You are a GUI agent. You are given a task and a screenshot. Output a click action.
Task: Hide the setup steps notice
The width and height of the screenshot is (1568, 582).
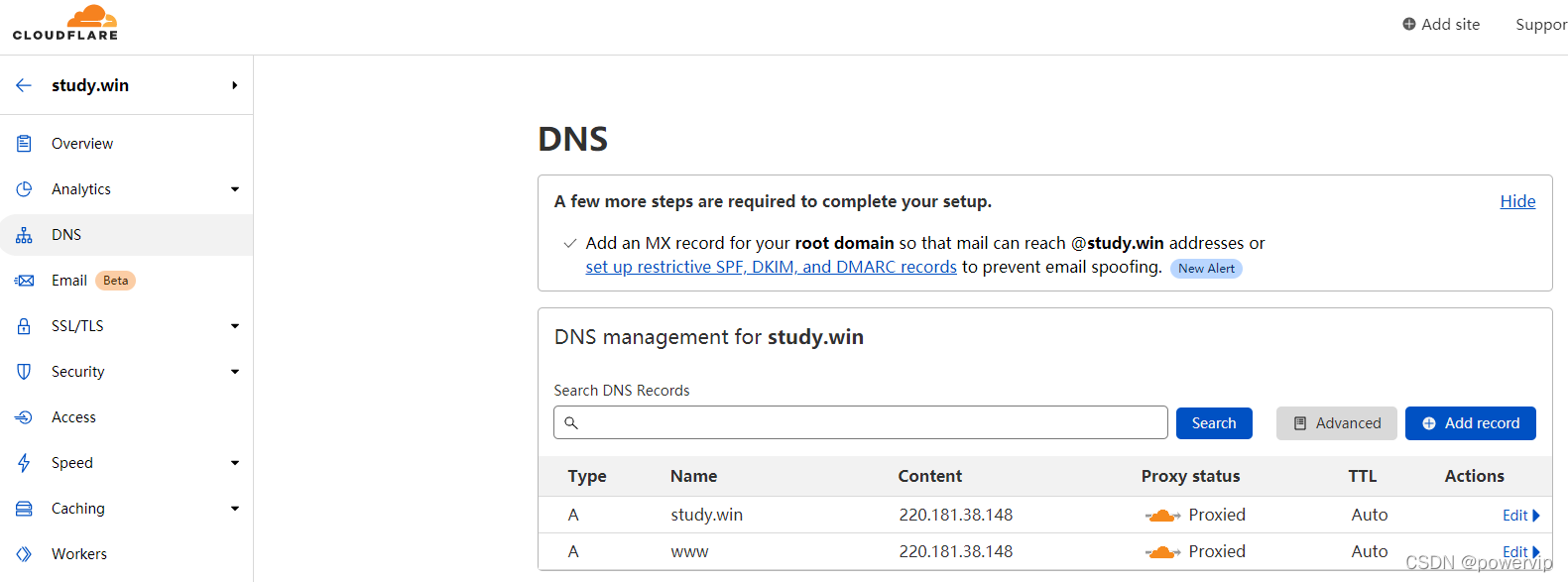point(1516,201)
